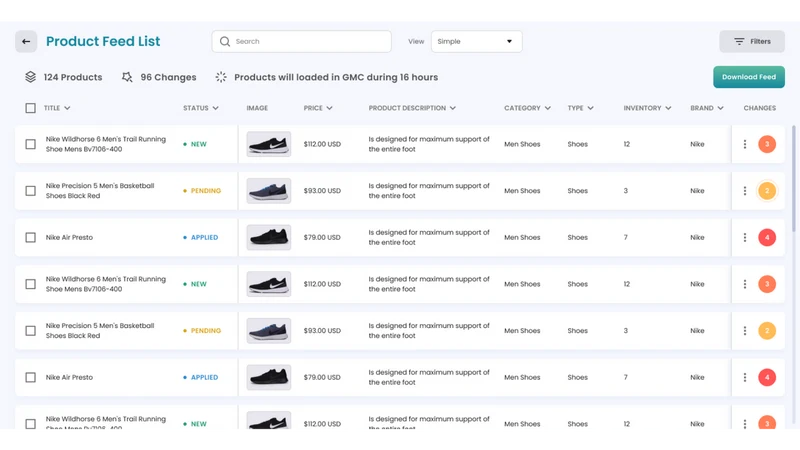Image resolution: width=800 pixels, height=450 pixels.
Task: Click changes badge 3 on first Nike Wildhorse row
Action: (x=767, y=144)
